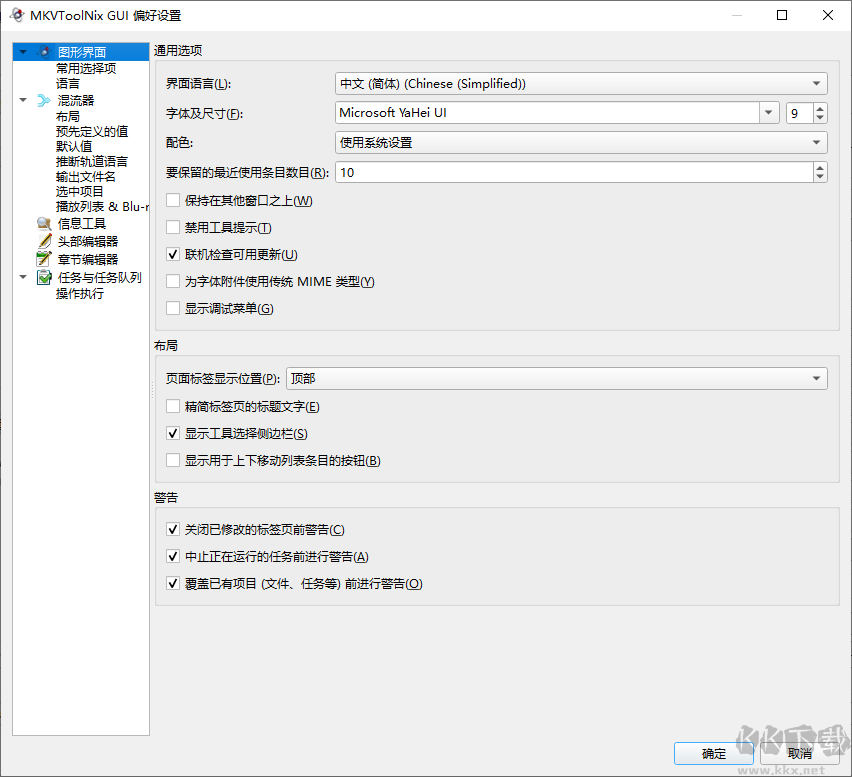Click the 图形界面 tree icon
Image resolution: width=852 pixels, height=777 pixels.
pos(45,52)
